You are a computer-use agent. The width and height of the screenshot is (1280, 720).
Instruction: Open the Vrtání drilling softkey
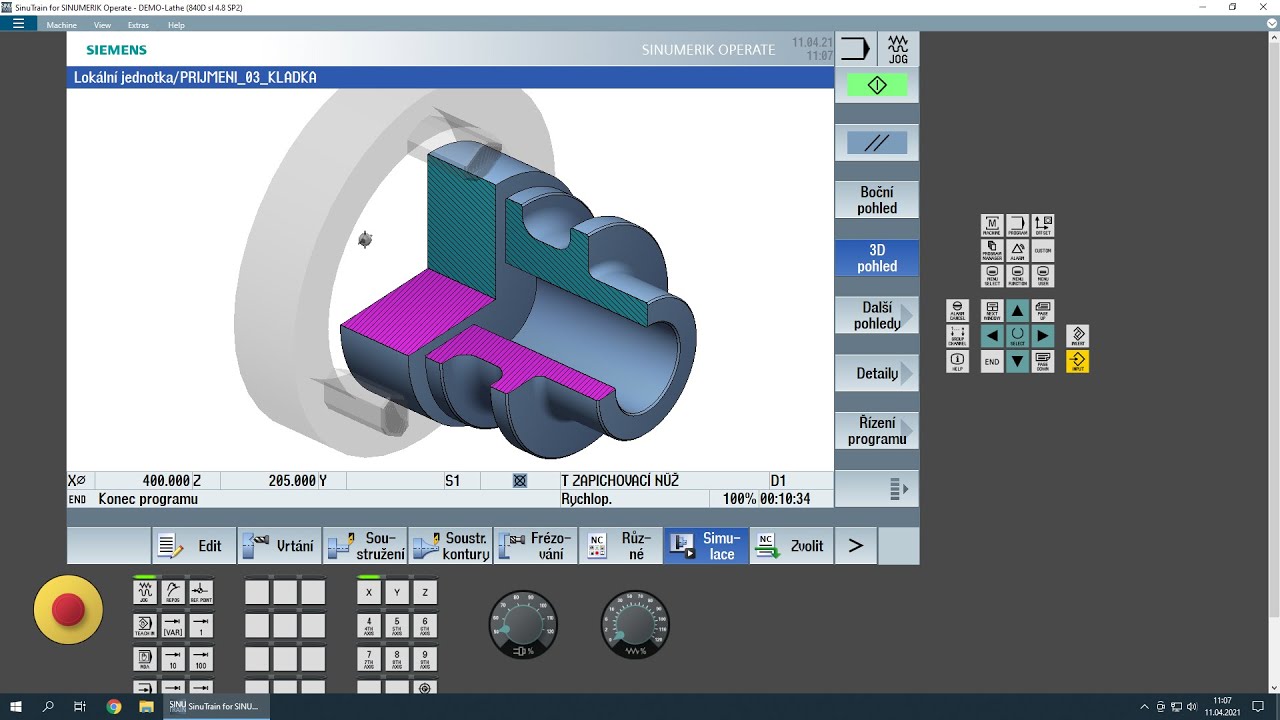tap(279, 546)
